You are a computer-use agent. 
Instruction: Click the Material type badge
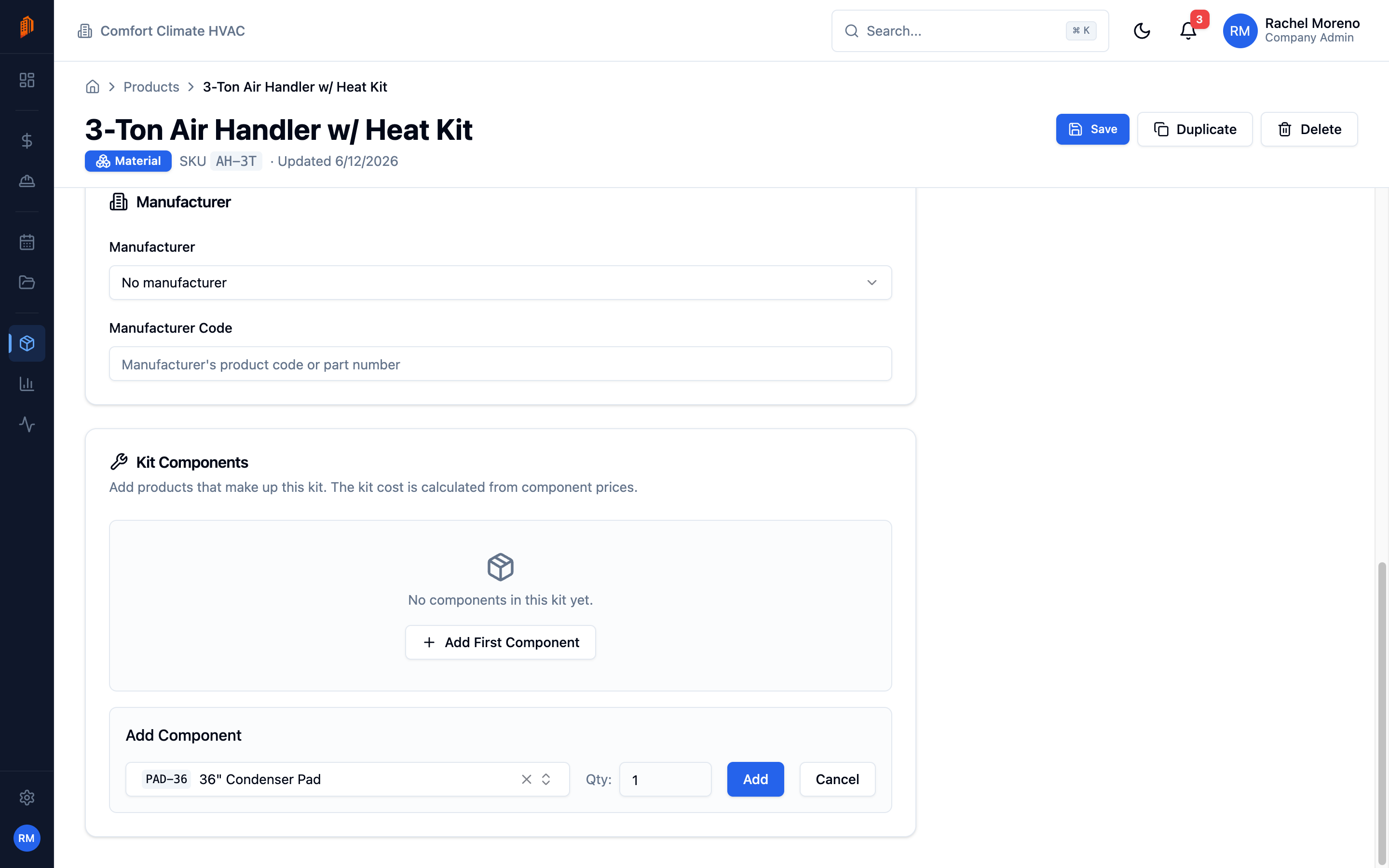[x=128, y=162]
